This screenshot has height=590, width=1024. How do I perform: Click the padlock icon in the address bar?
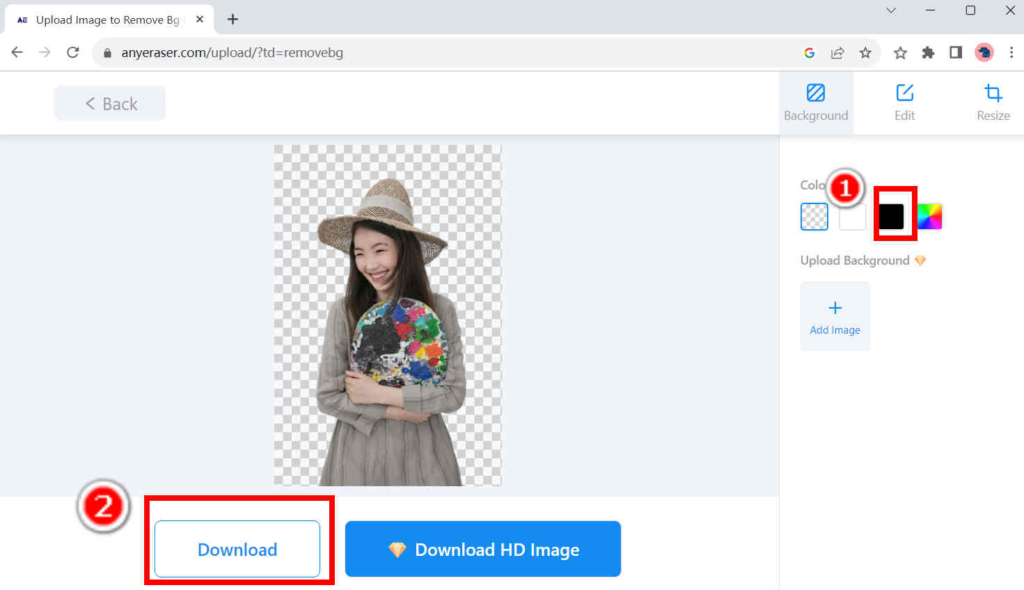pos(106,52)
